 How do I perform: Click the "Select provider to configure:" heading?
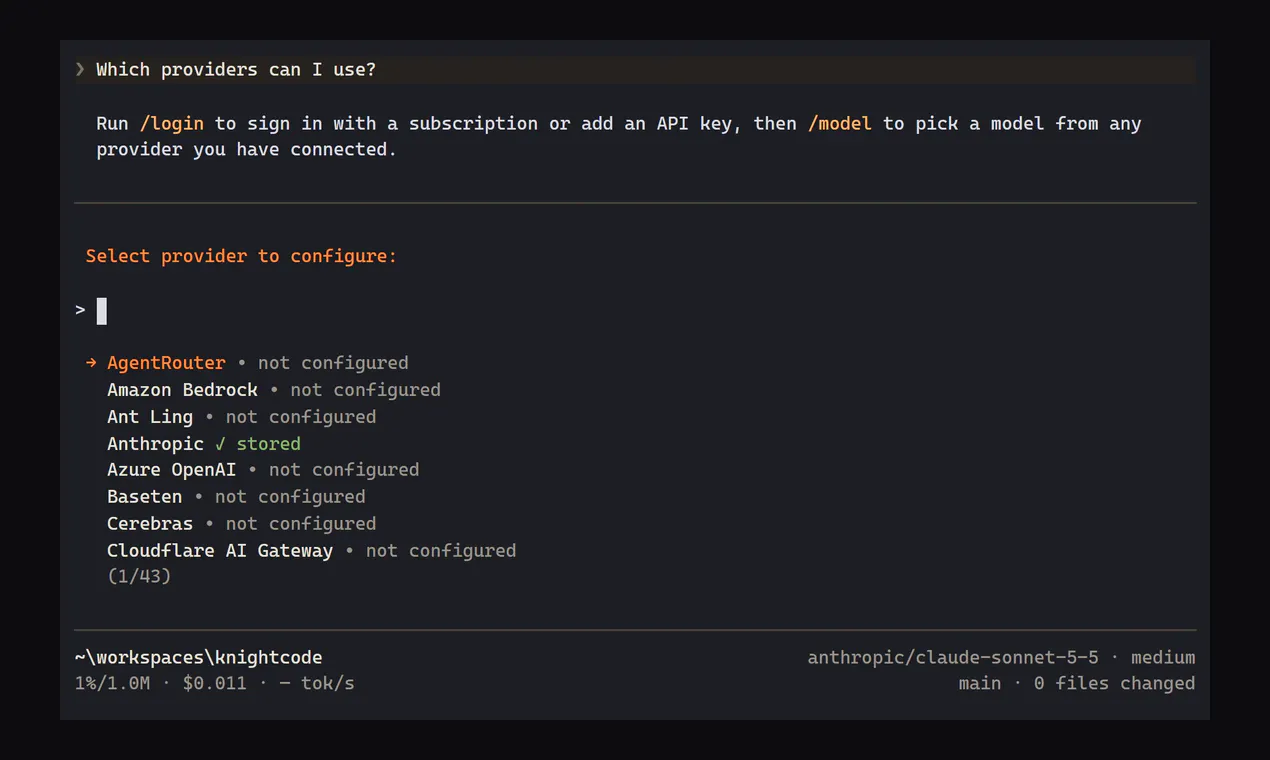pos(241,257)
